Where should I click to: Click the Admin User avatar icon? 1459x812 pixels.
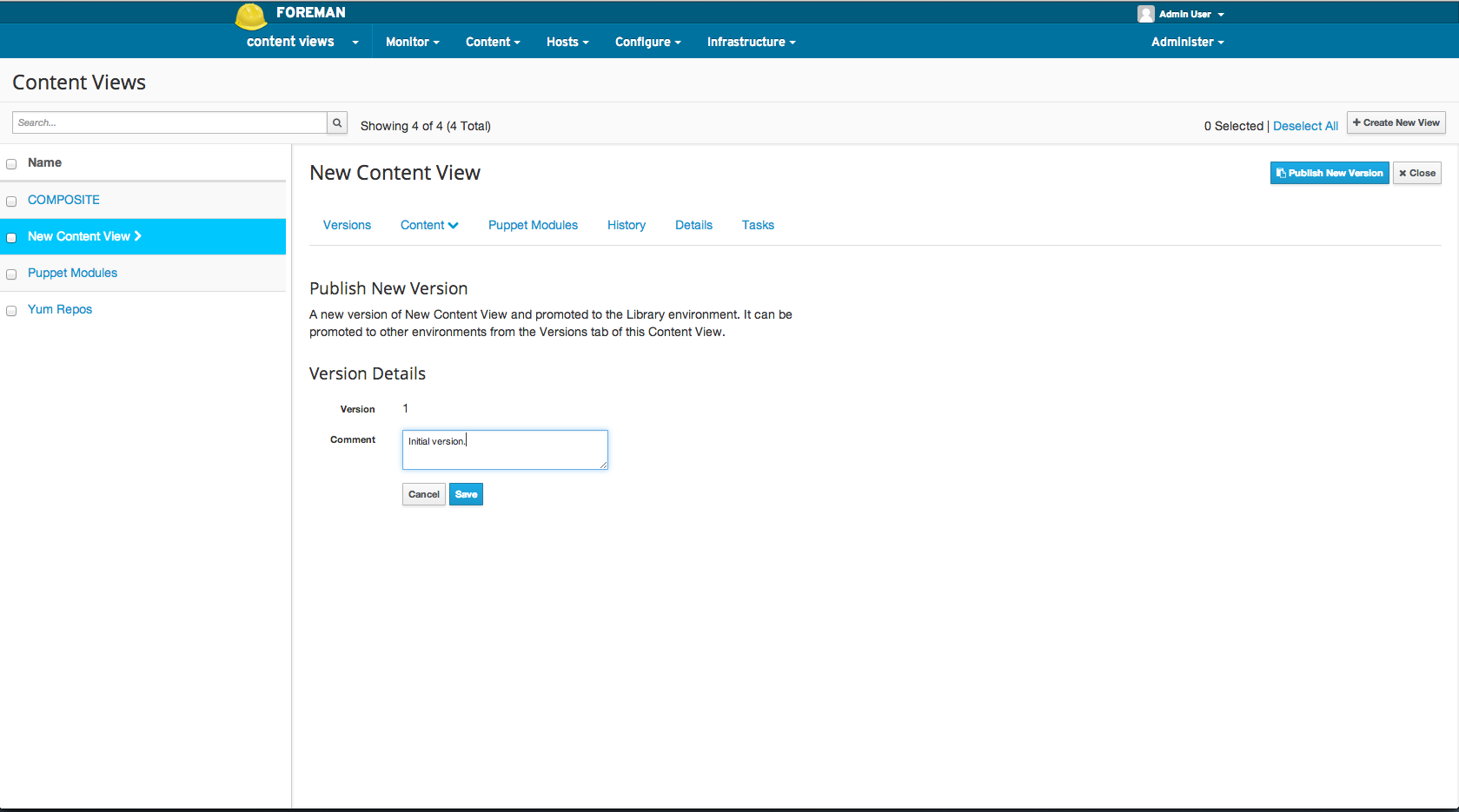point(1145,14)
